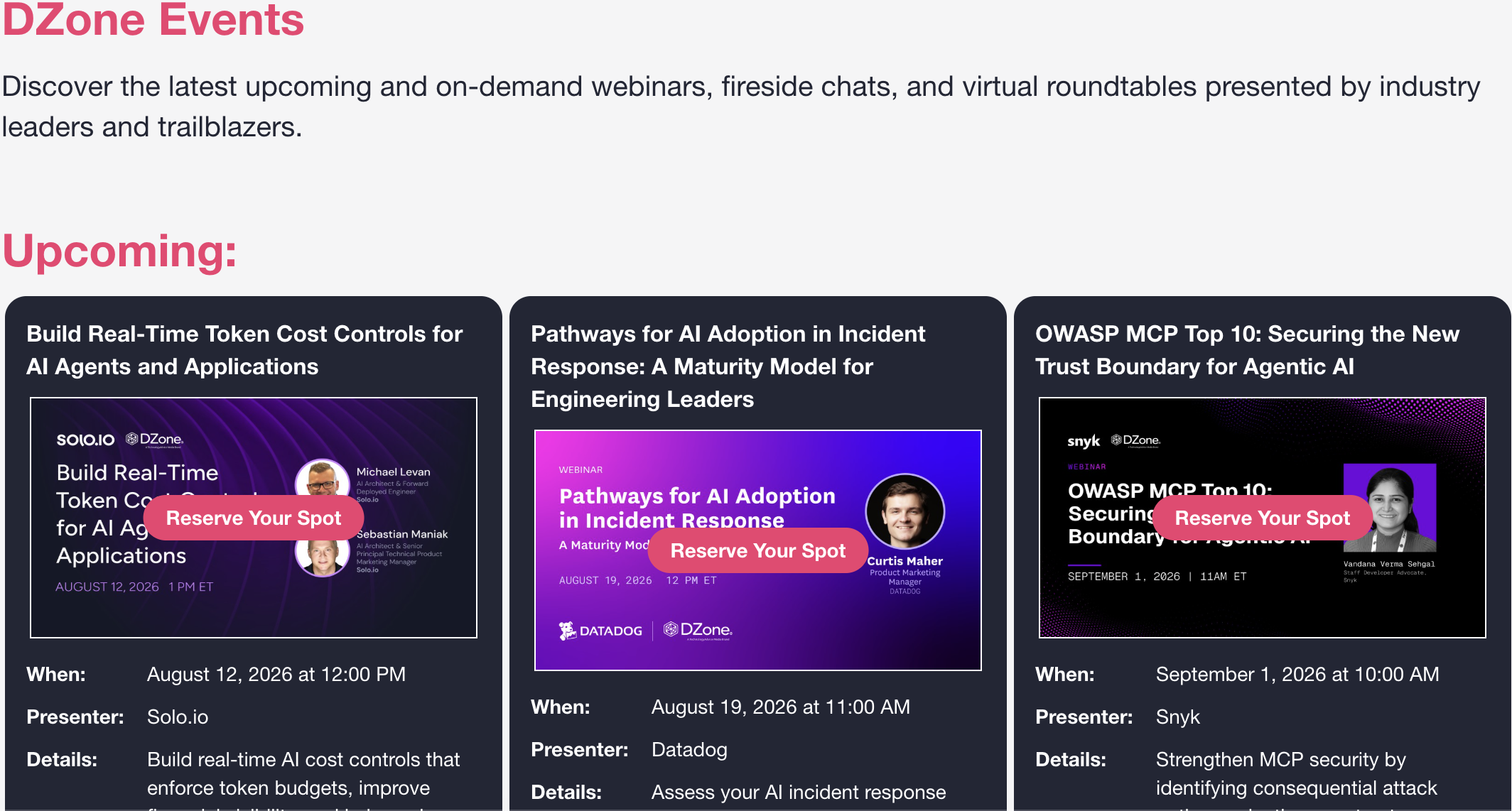Click Michael Levan's presenter photo
This screenshot has height=811, width=1512.
pos(323,479)
